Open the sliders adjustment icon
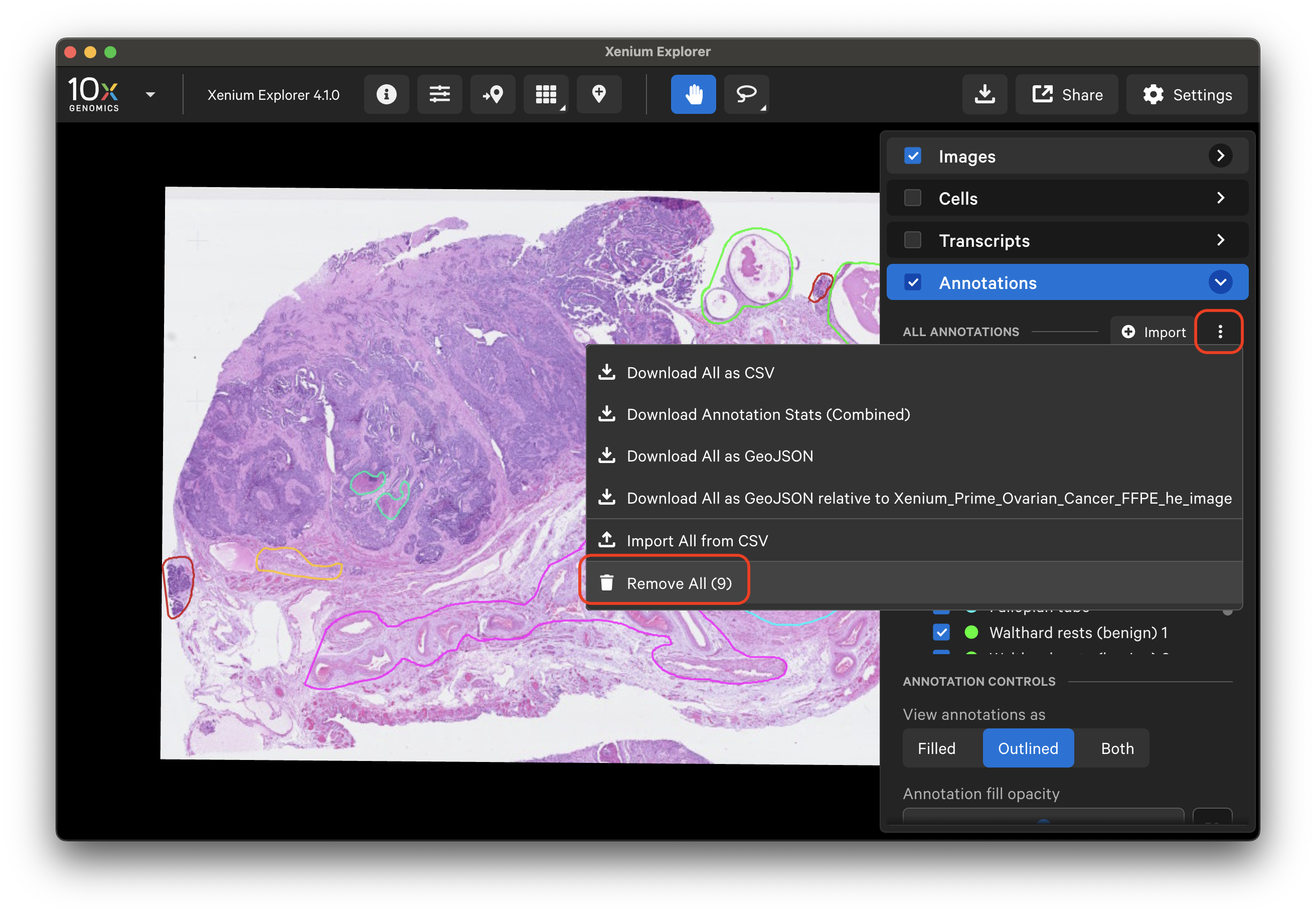Screen dimensions: 1316x915 coord(439,94)
